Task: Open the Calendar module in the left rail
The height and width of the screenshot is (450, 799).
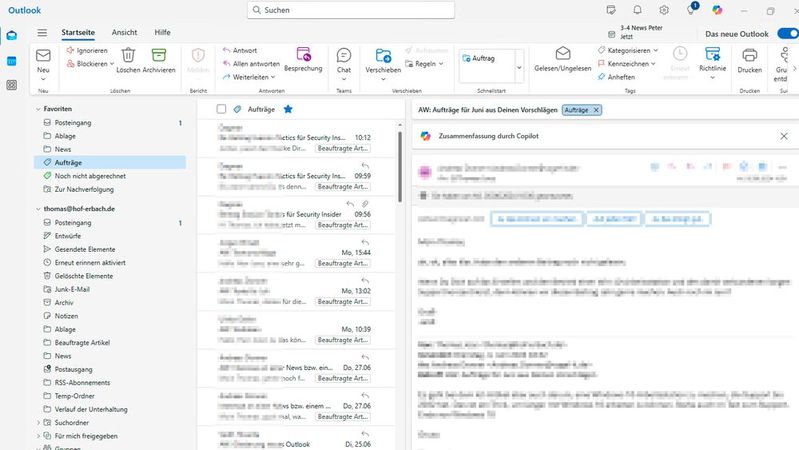Action: click(x=12, y=61)
